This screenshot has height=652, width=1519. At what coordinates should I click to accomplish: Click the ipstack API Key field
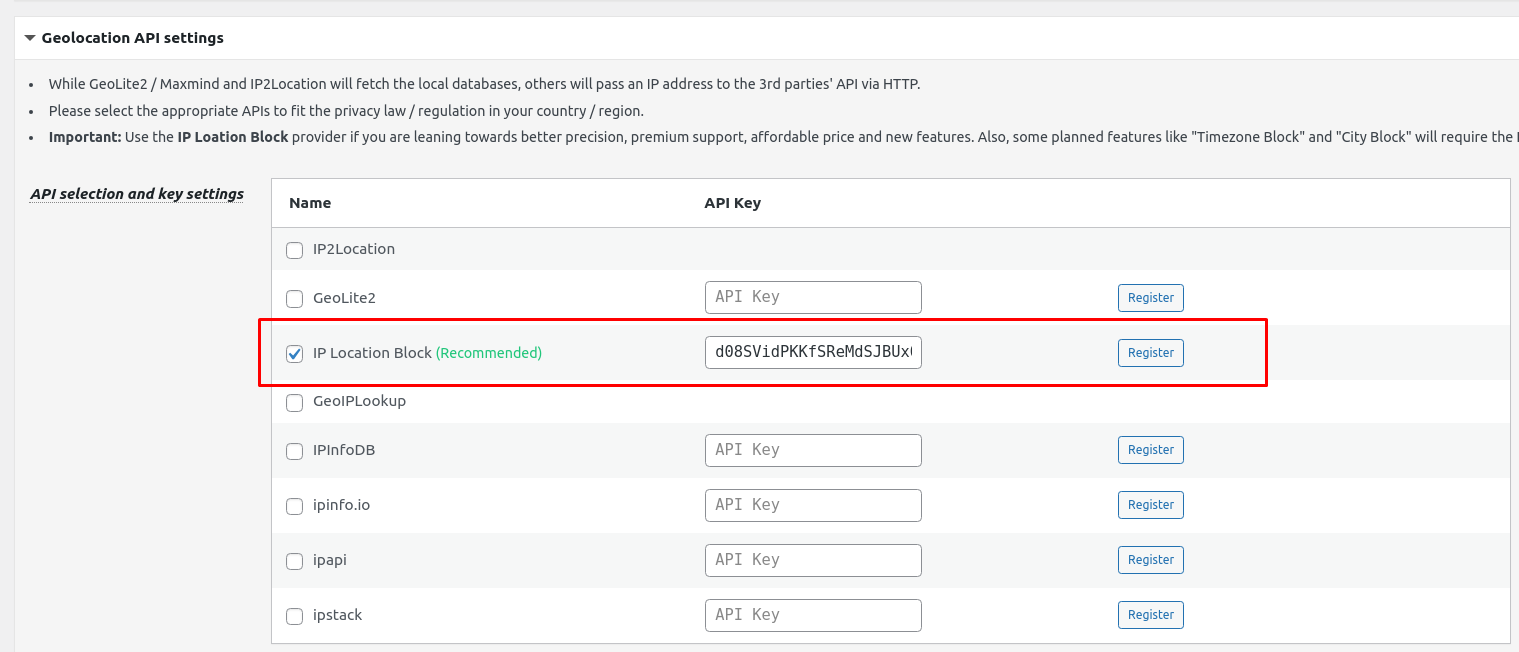tap(813, 615)
